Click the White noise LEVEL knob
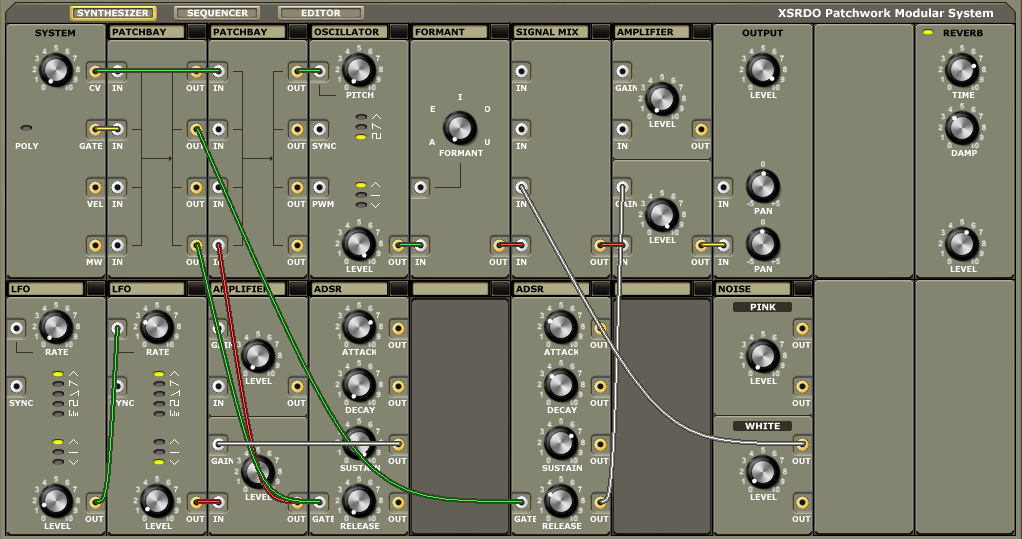This screenshot has height=539, width=1022. coord(763,472)
